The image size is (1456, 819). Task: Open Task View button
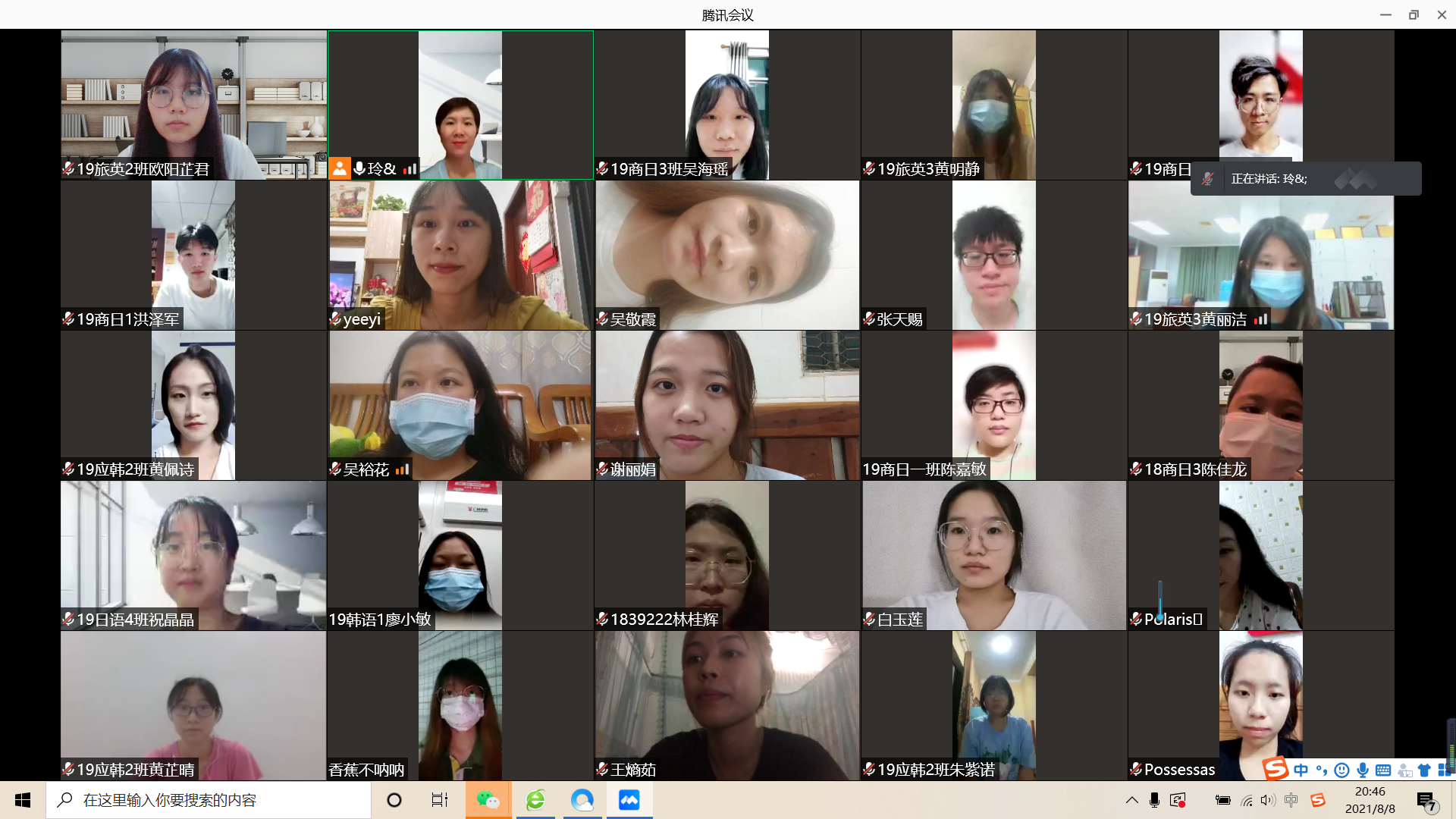[x=440, y=800]
